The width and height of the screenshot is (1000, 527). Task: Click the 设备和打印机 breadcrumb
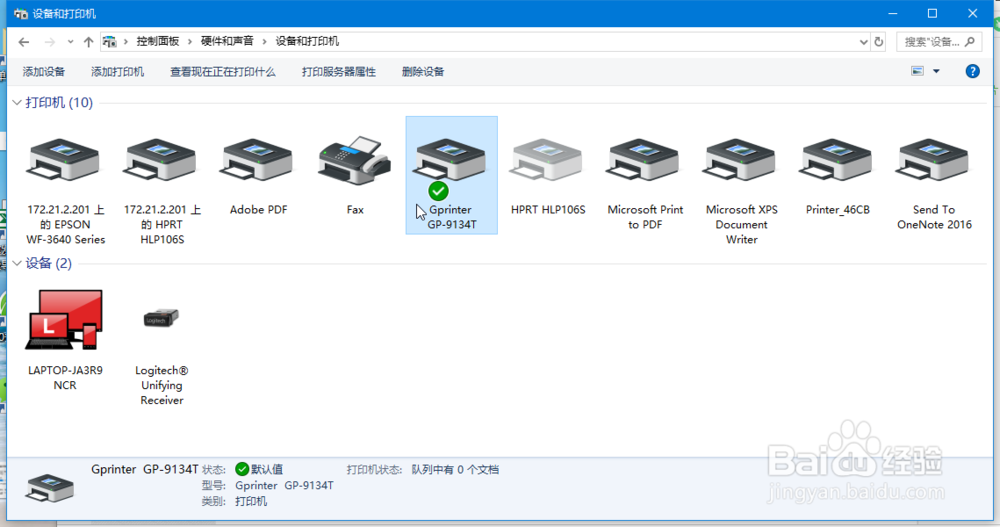coord(307,41)
